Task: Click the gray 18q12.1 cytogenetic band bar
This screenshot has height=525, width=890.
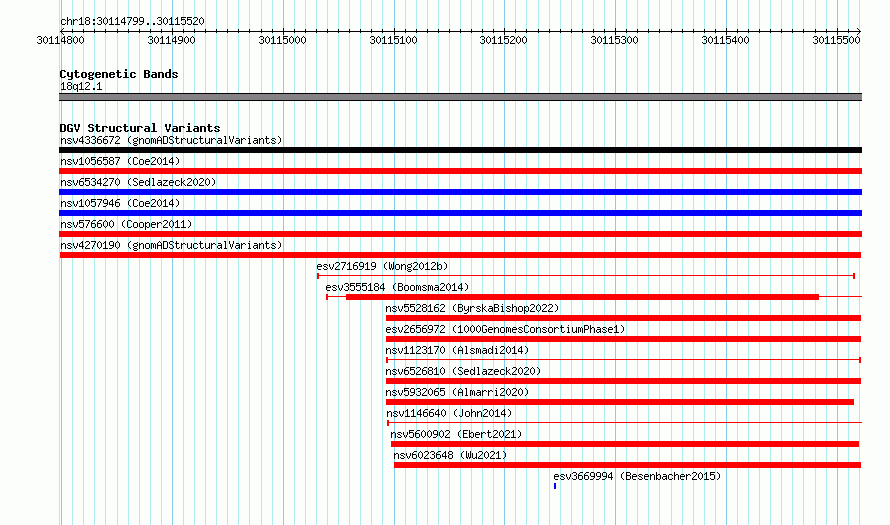Action: click(460, 97)
